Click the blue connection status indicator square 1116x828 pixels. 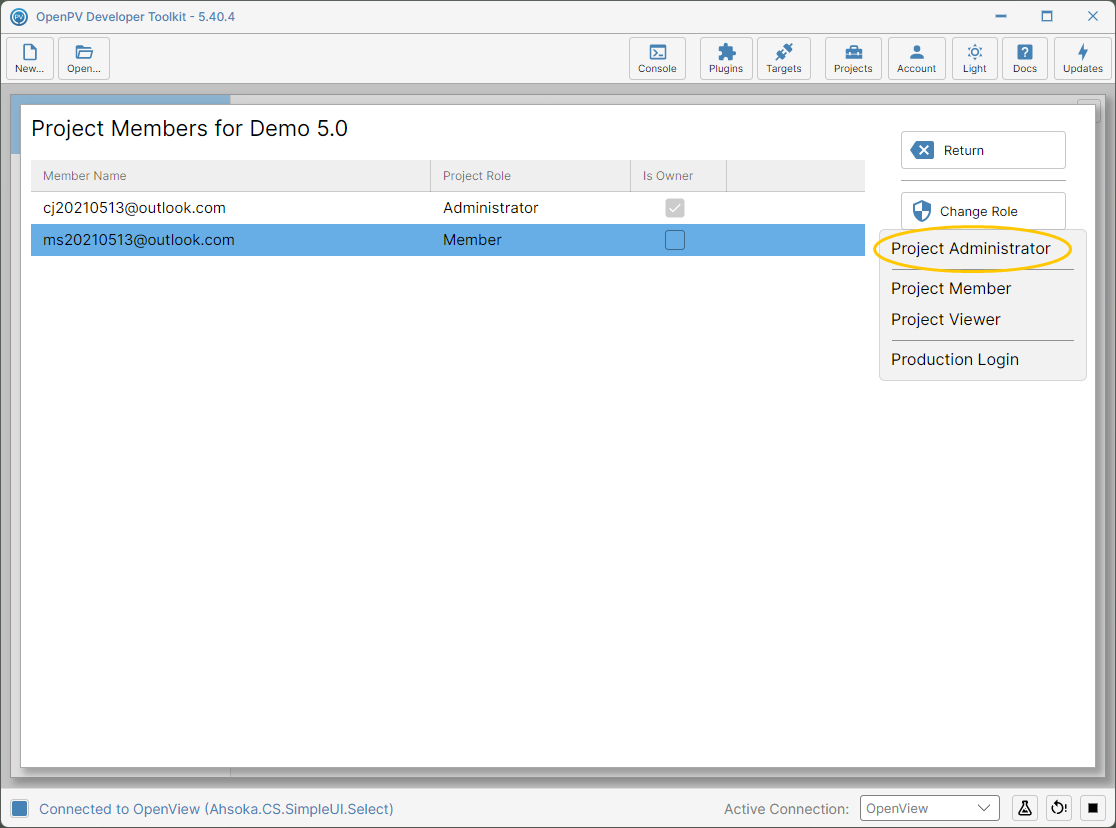click(x=19, y=808)
